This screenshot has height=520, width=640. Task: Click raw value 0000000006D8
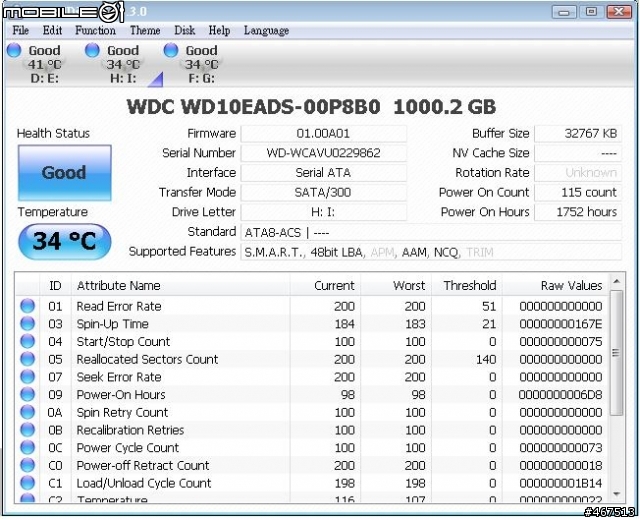[561, 395]
